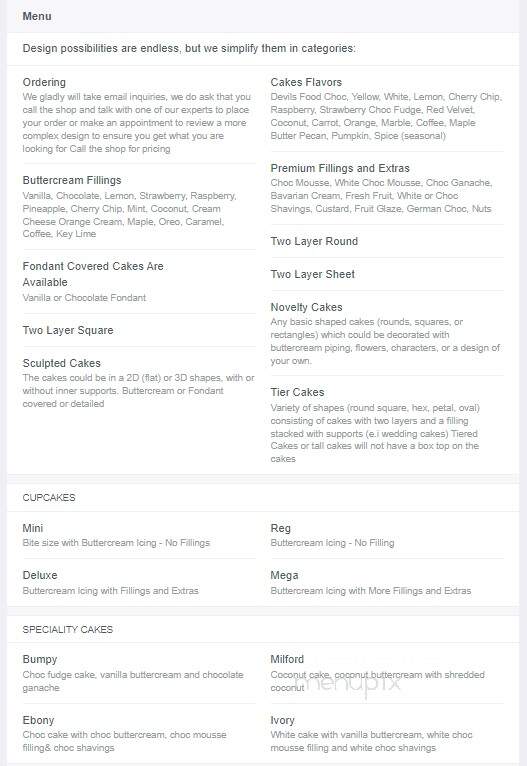Select the Buttercream Fillings heading
The height and width of the screenshot is (766, 527).
[x=72, y=180]
